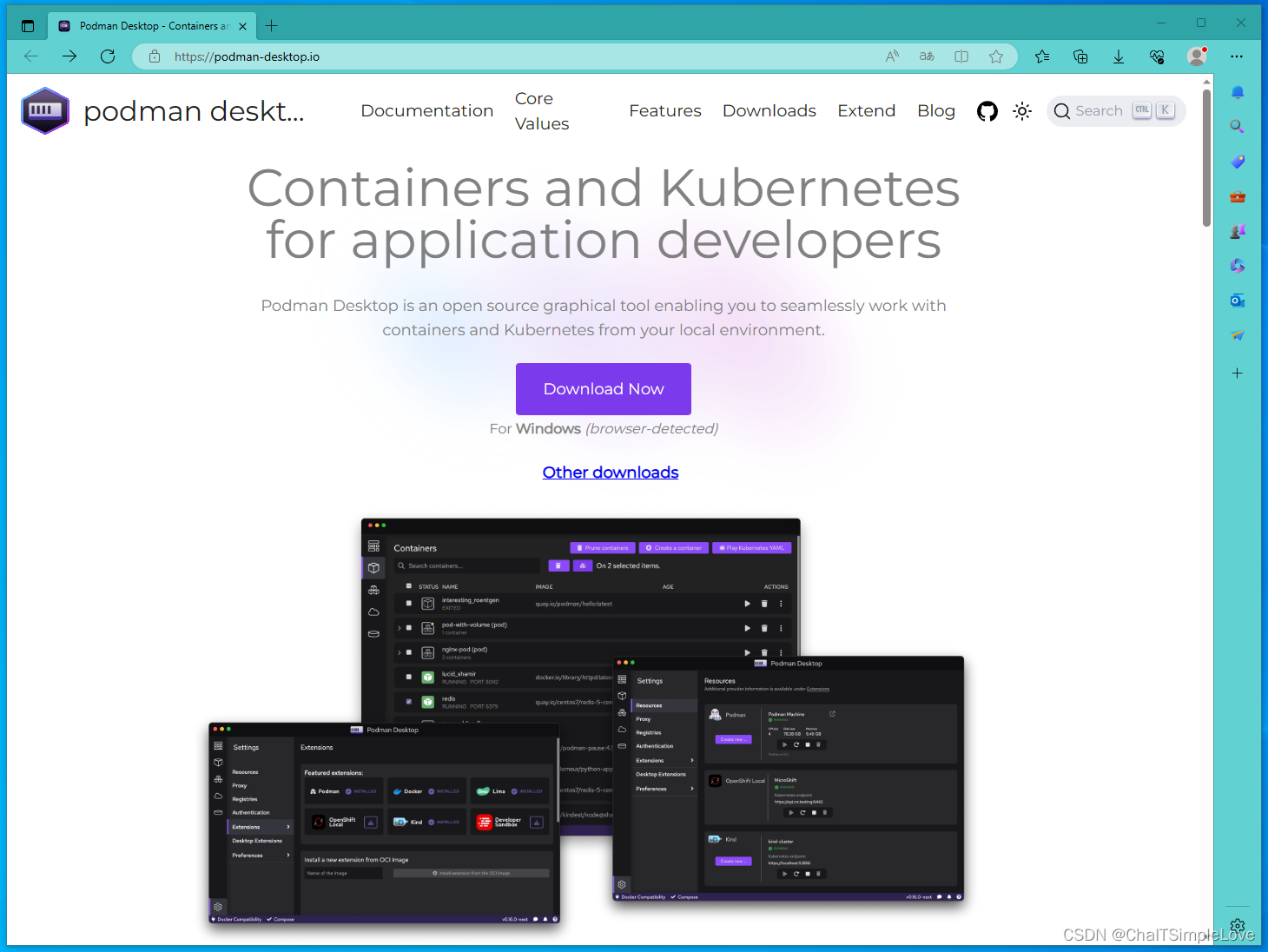
Task: Click the Download Now button
Action: pos(604,389)
